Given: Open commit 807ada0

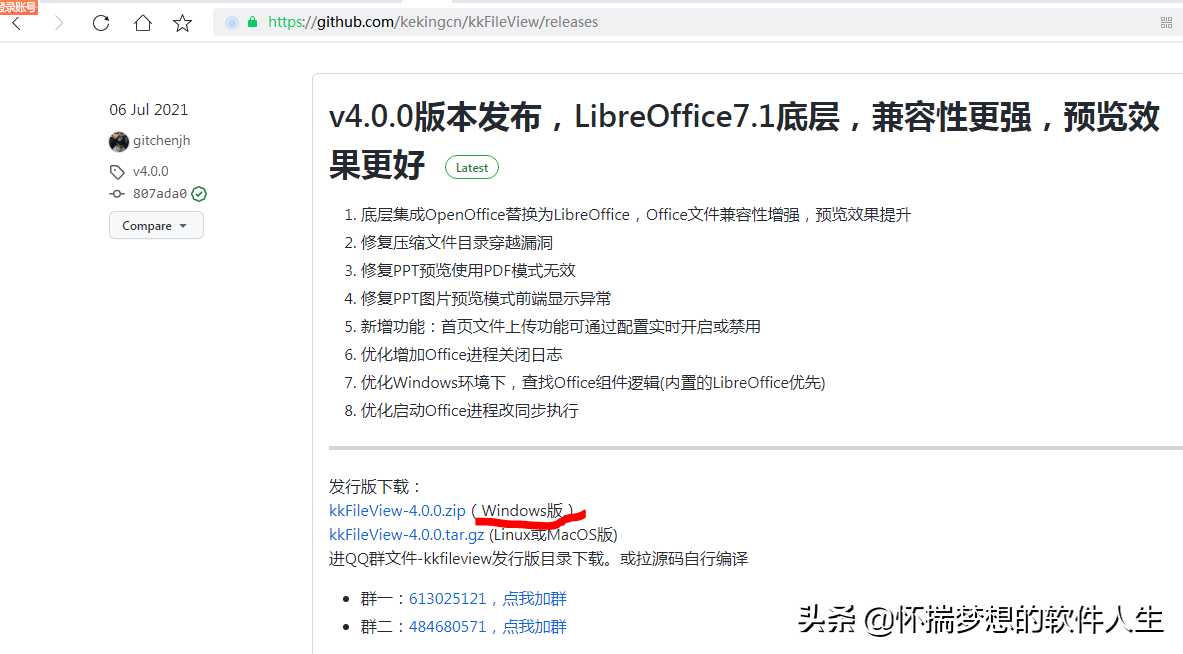Looking at the screenshot, I should tap(160, 194).
